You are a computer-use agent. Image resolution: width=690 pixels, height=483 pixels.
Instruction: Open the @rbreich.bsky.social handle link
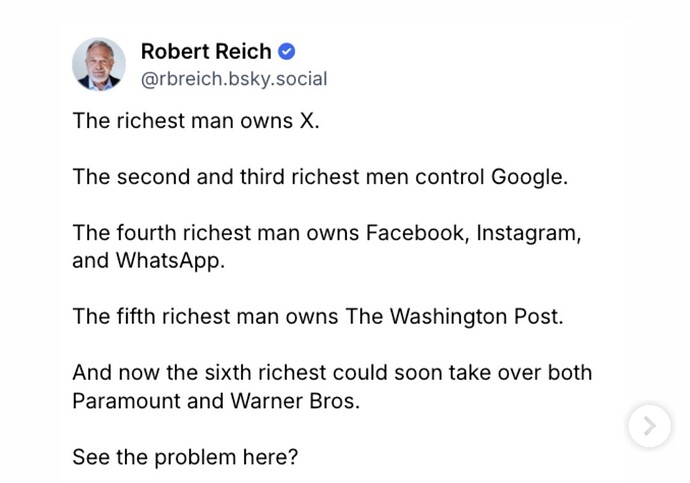(234, 79)
